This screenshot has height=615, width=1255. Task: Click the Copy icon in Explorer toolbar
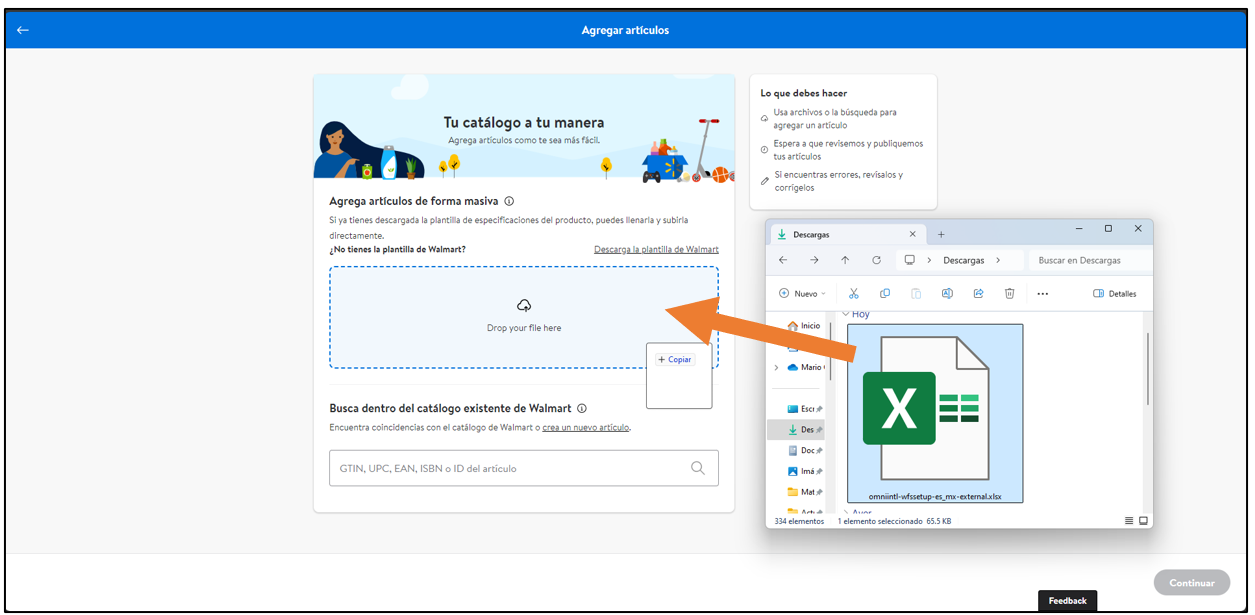click(x=885, y=293)
